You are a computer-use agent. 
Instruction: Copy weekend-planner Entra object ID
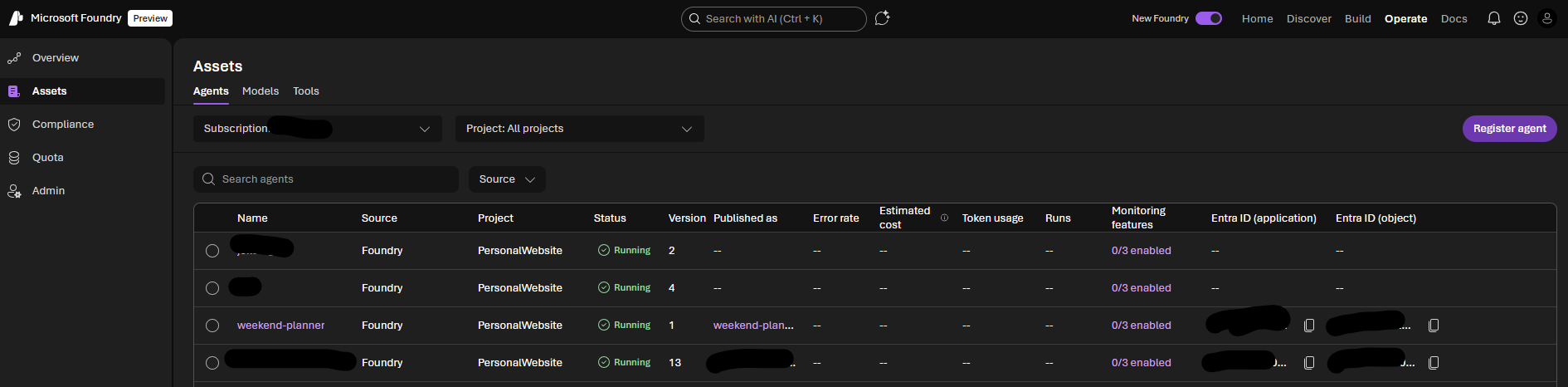tap(1434, 326)
